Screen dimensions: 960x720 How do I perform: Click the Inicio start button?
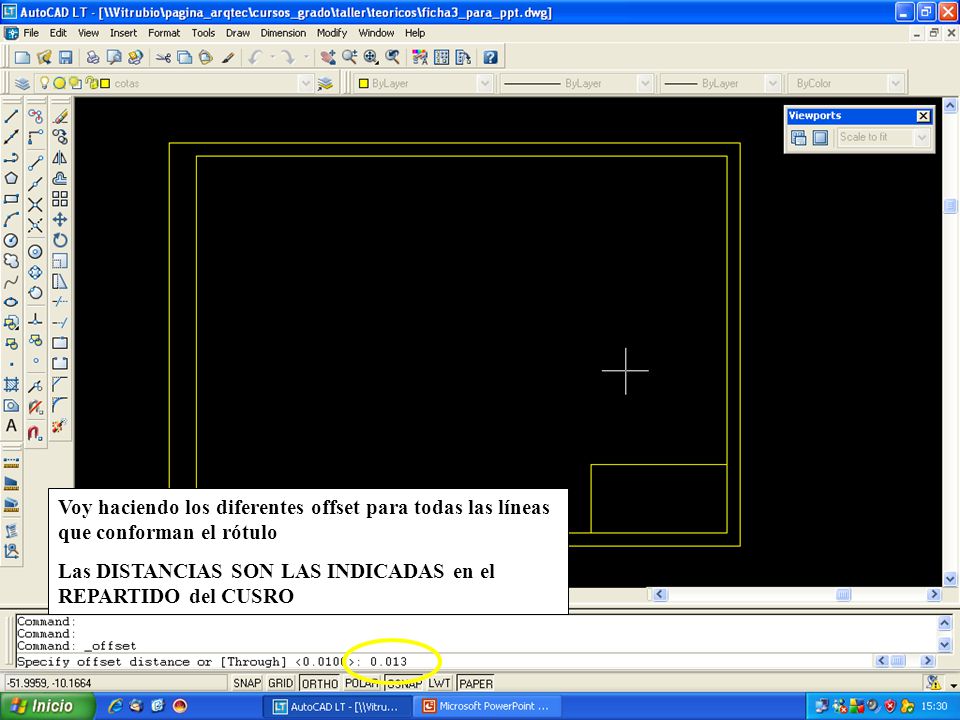(46, 706)
